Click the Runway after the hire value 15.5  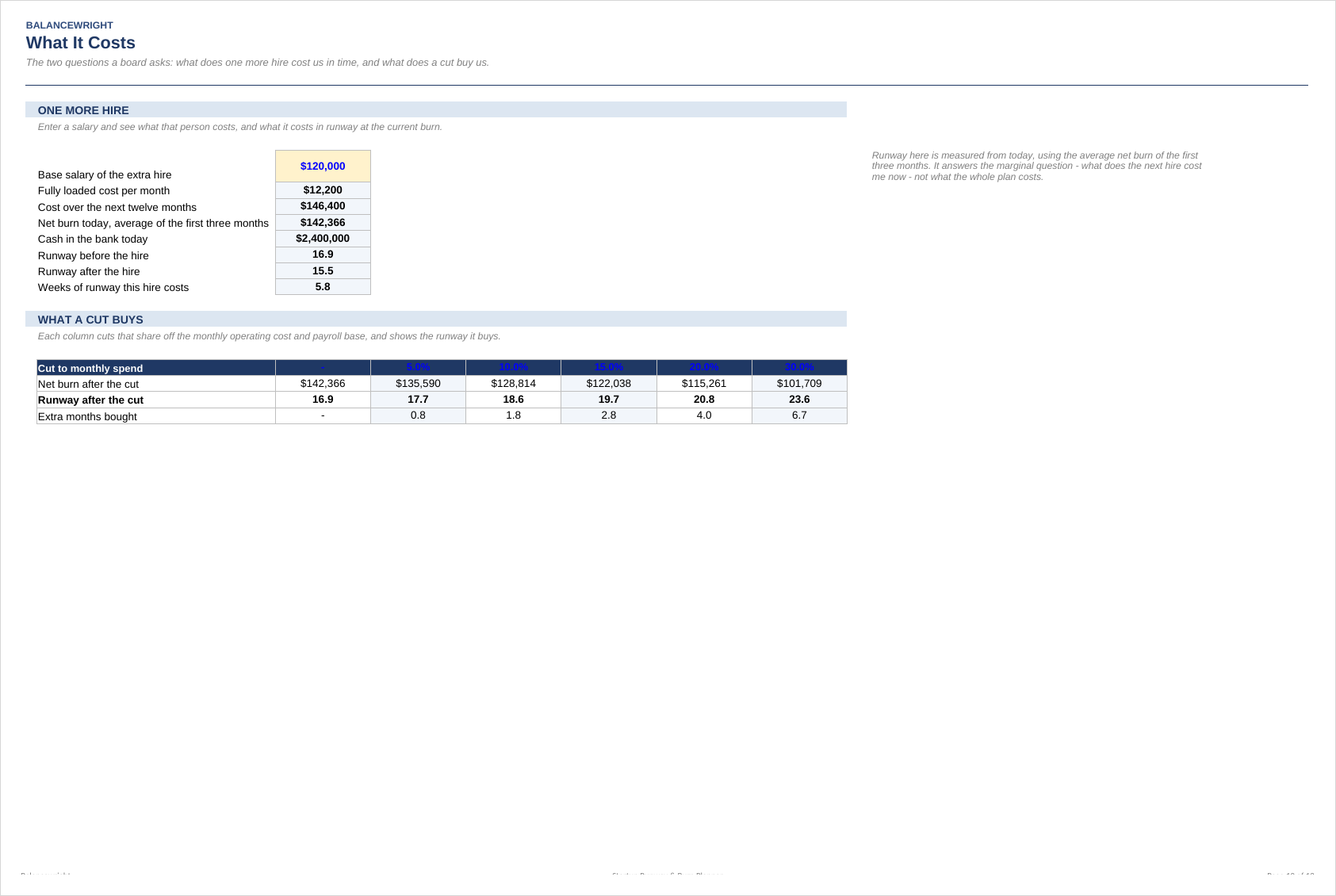tap(323, 271)
